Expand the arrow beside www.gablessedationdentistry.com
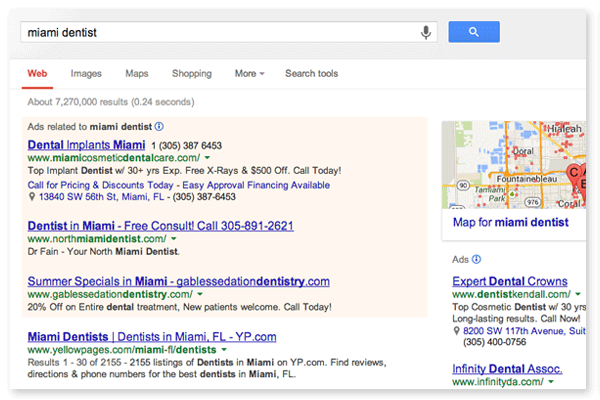The height and width of the screenshot is (400, 600). (200, 294)
